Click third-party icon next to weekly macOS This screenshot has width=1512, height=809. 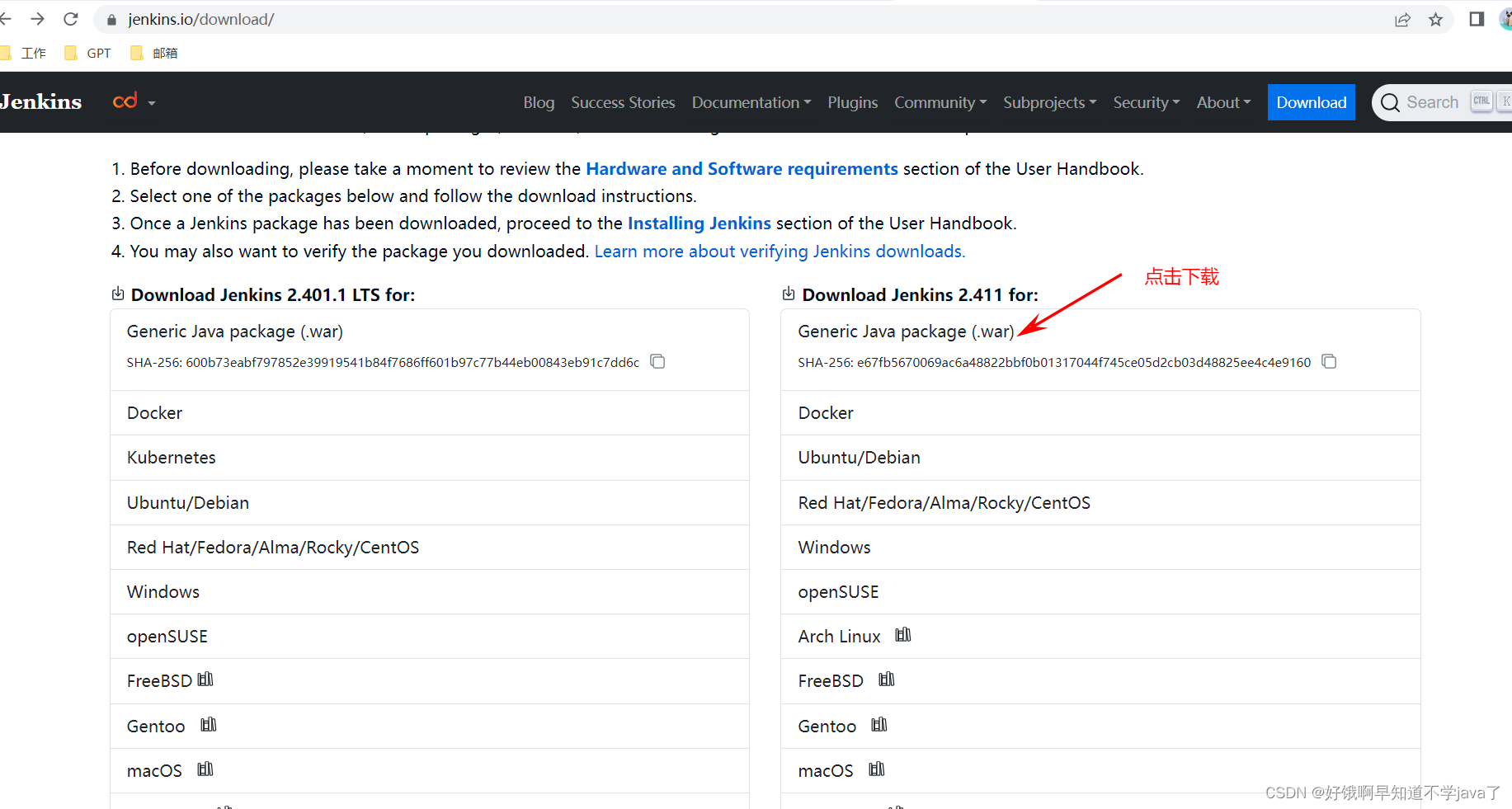877,769
